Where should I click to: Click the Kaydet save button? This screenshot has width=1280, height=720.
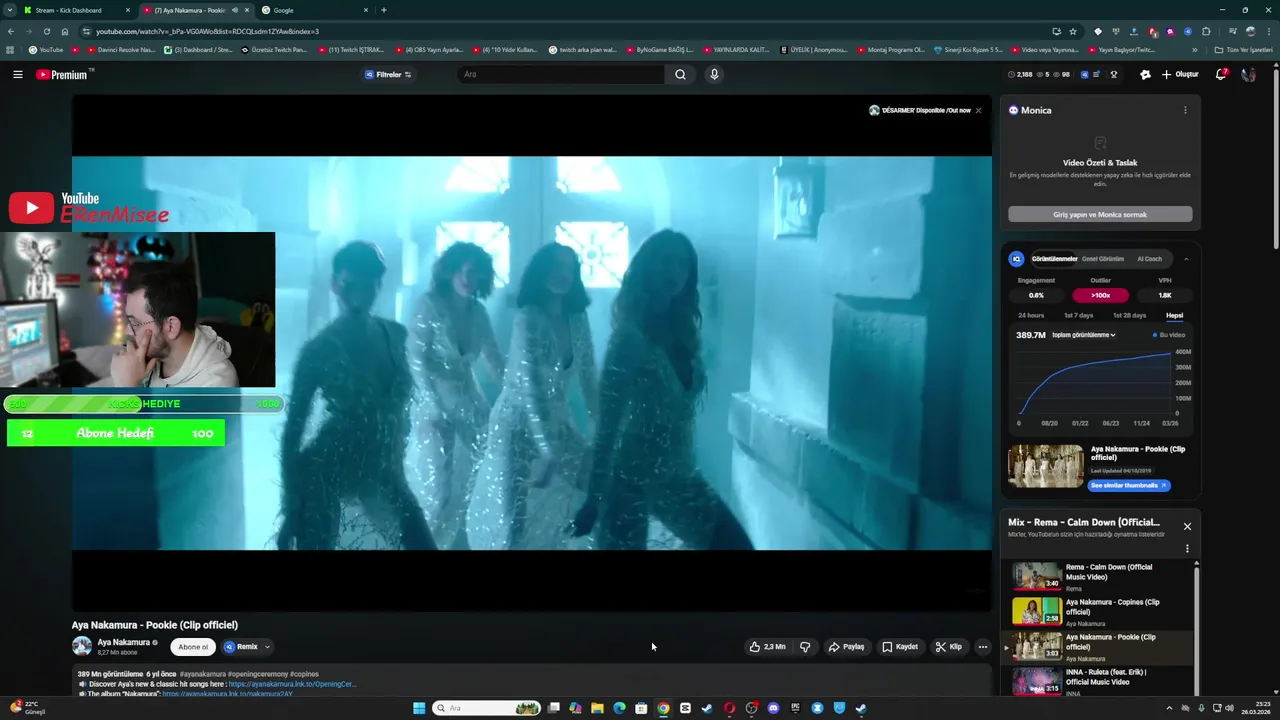click(900, 647)
